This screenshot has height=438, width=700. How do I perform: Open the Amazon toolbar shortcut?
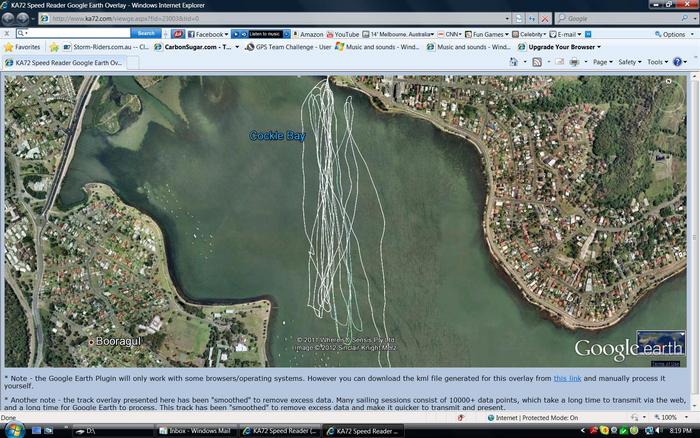pos(308,34)
